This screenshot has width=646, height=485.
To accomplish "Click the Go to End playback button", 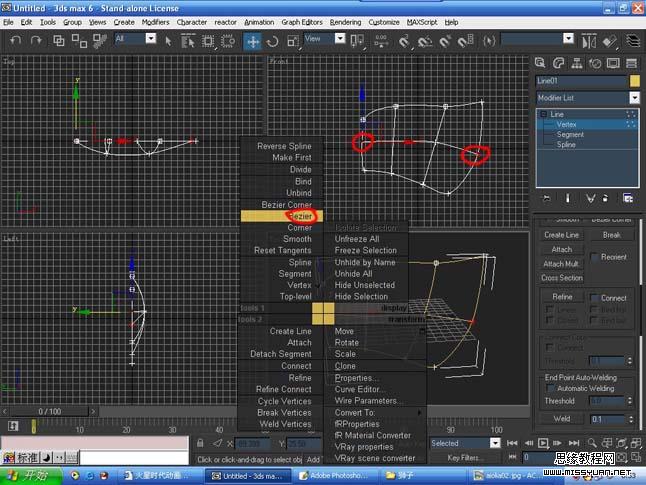I will tap(574, 443).
